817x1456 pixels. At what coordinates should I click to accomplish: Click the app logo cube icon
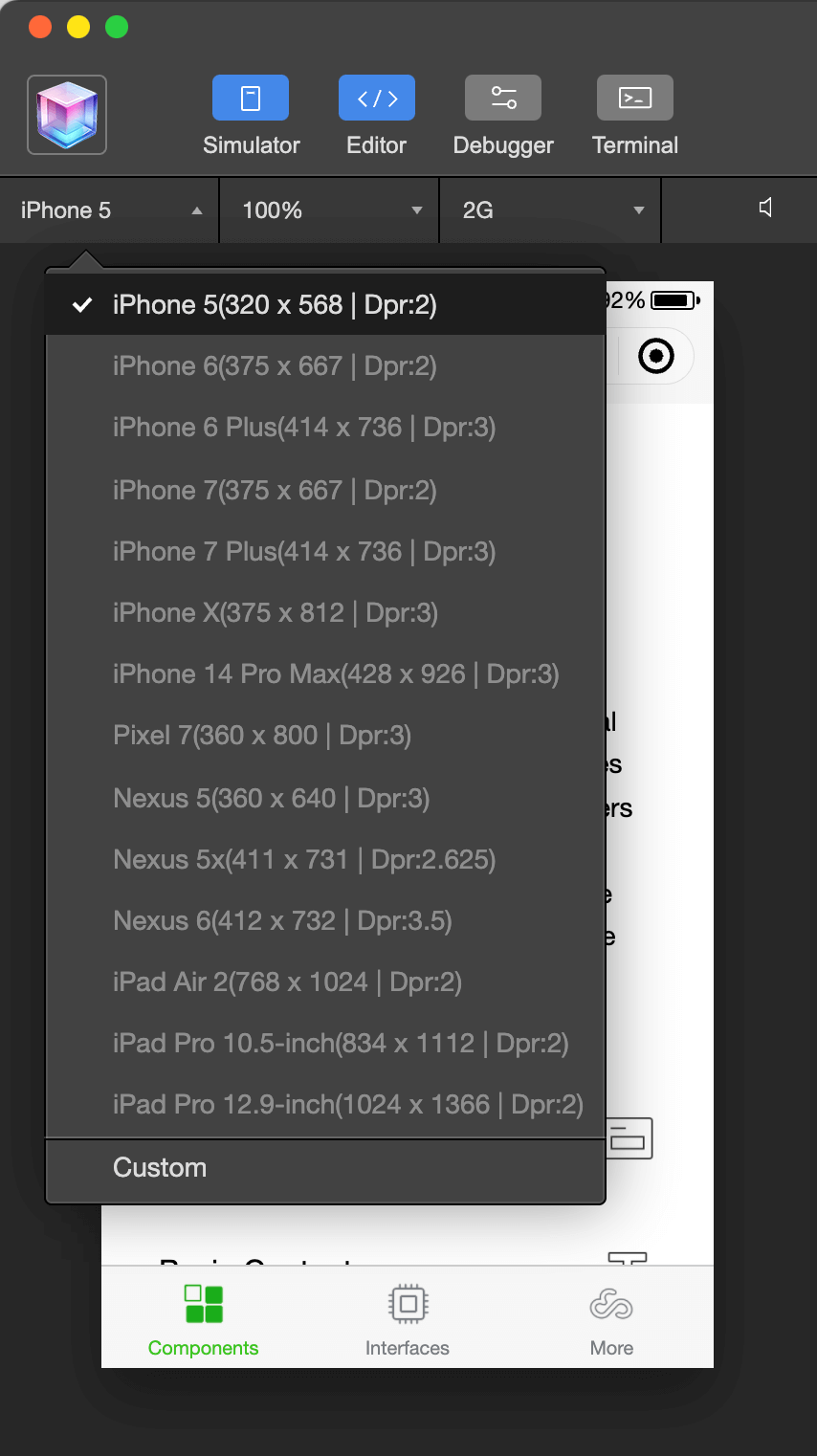coord(67,115)
